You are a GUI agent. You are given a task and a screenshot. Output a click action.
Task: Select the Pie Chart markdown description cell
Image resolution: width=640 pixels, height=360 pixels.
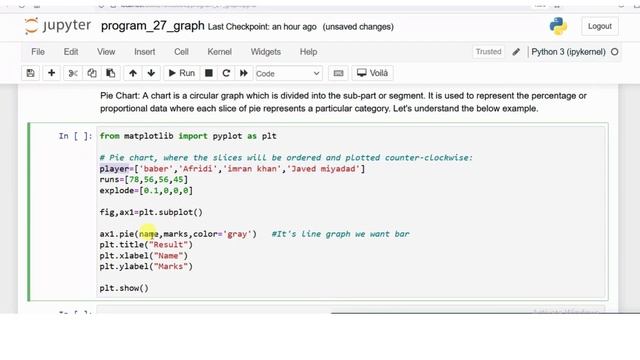coord(343,102)
